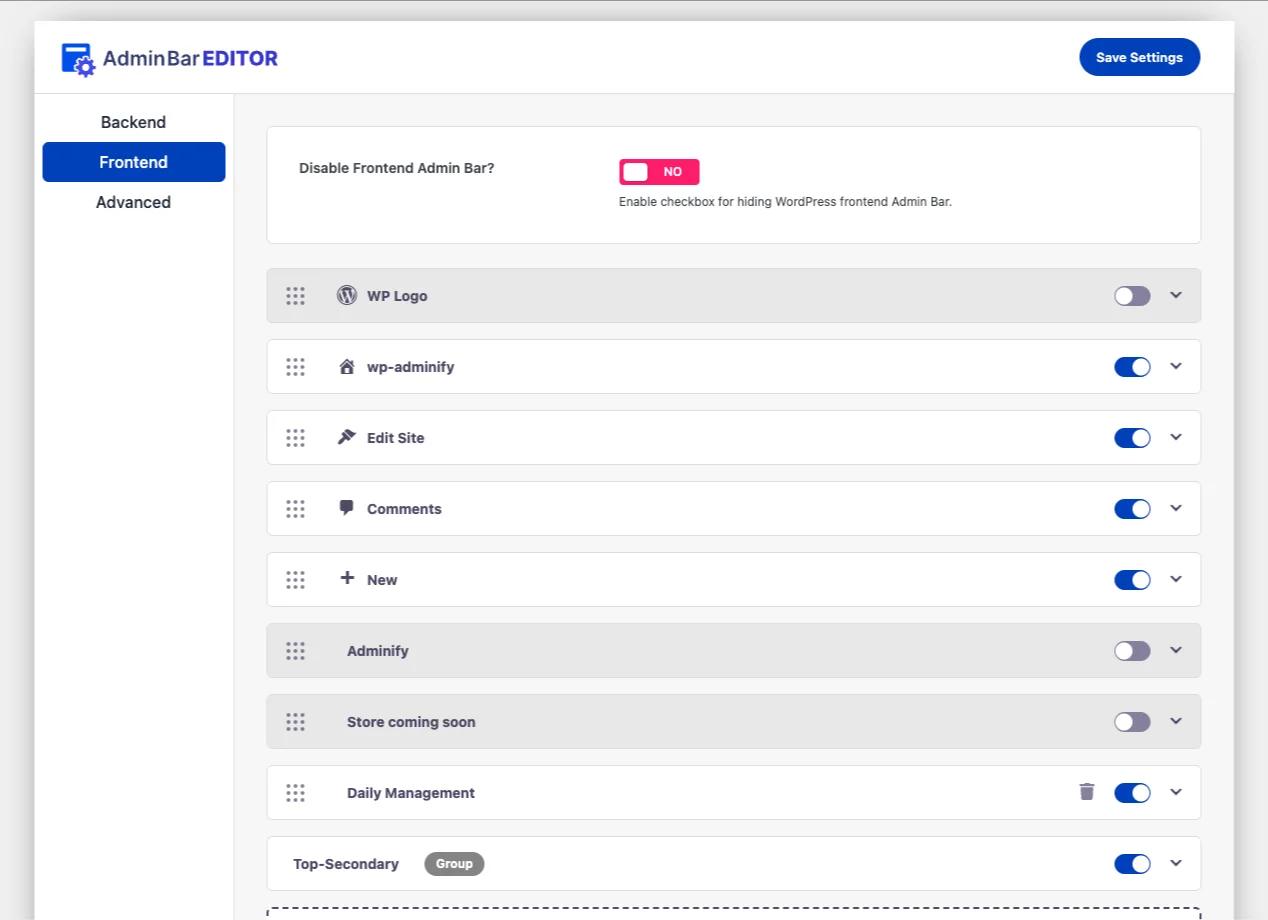Select the Frontend tab
Image resolution: width=1268 pixels, height=920 pixels.
(x=133, y=162)
